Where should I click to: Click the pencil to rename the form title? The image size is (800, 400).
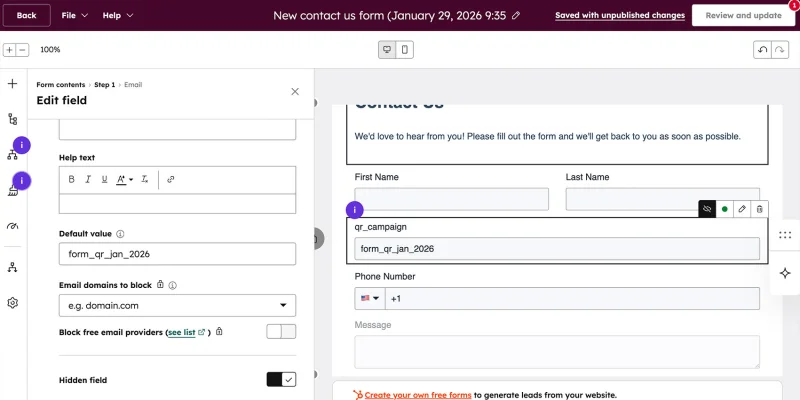(x=516, y=15)
